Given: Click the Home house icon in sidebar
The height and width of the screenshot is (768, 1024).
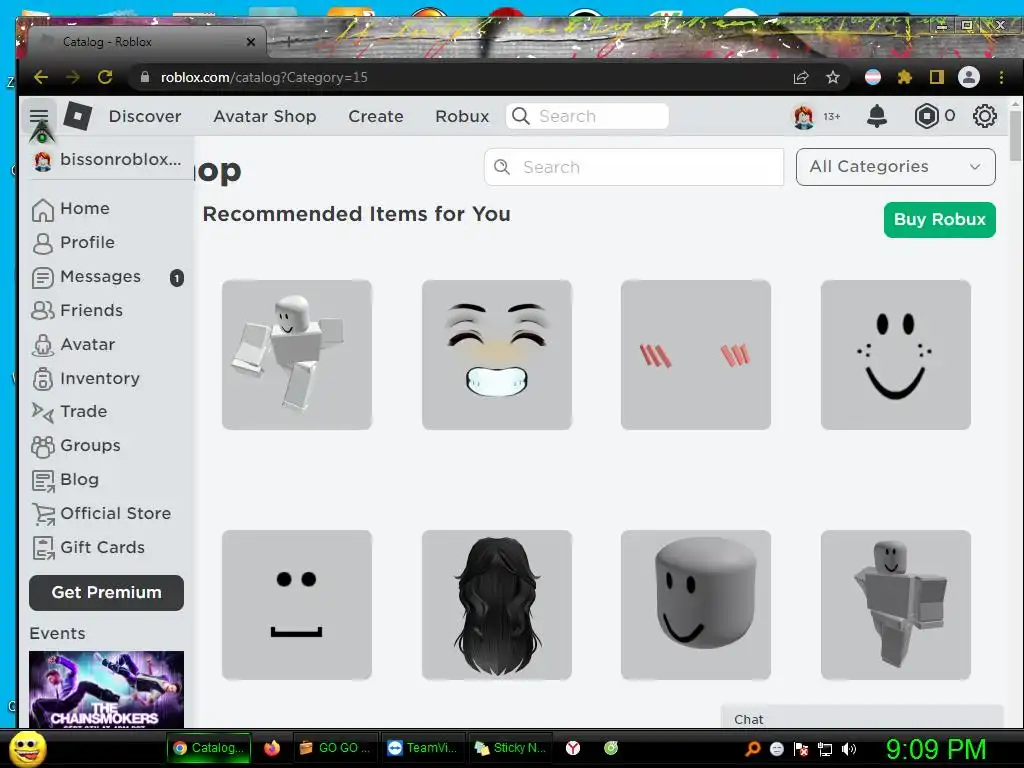Looking at the screenshot, I should (42, 210).
